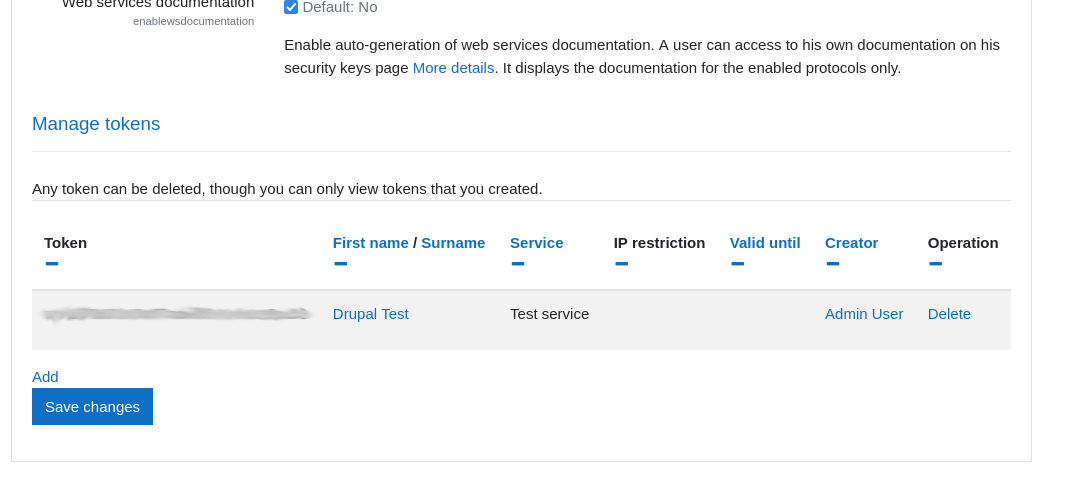Viewport: 1074px width, 482px height.
Task: Hide the Service column using its minus icon
Action: [518, 264]
